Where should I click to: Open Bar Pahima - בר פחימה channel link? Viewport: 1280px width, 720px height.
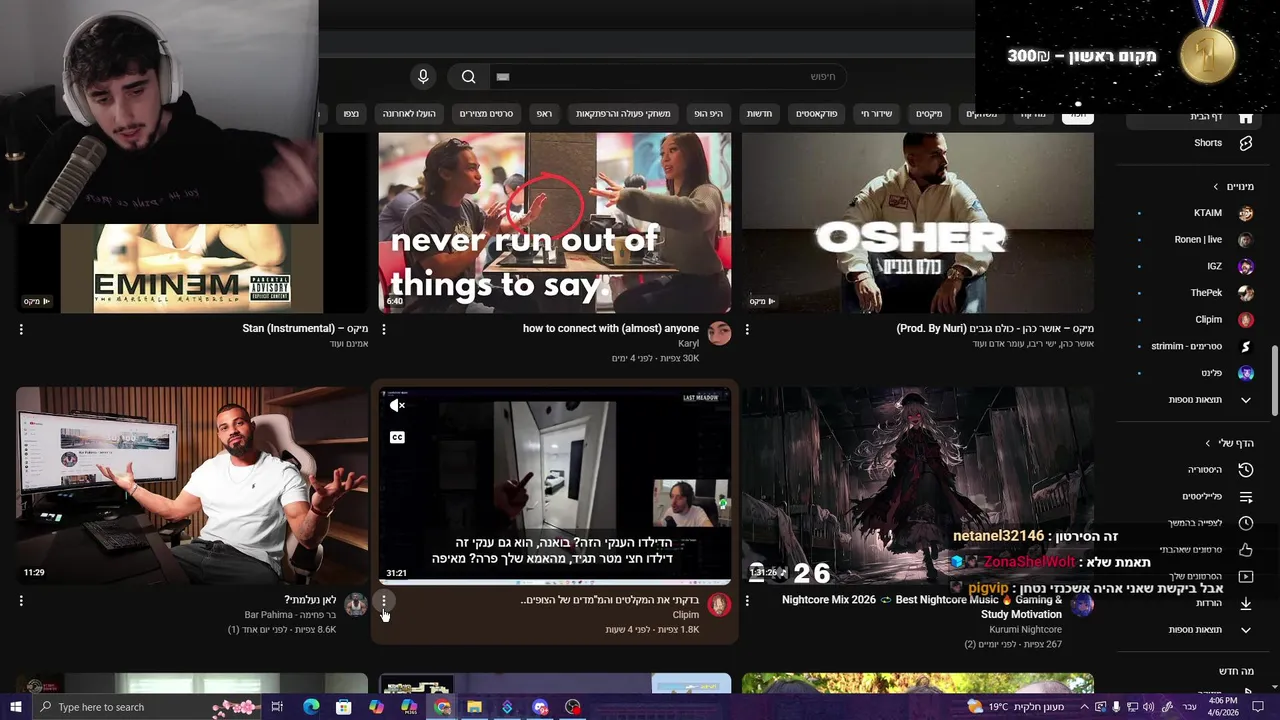tap(290, 615)
